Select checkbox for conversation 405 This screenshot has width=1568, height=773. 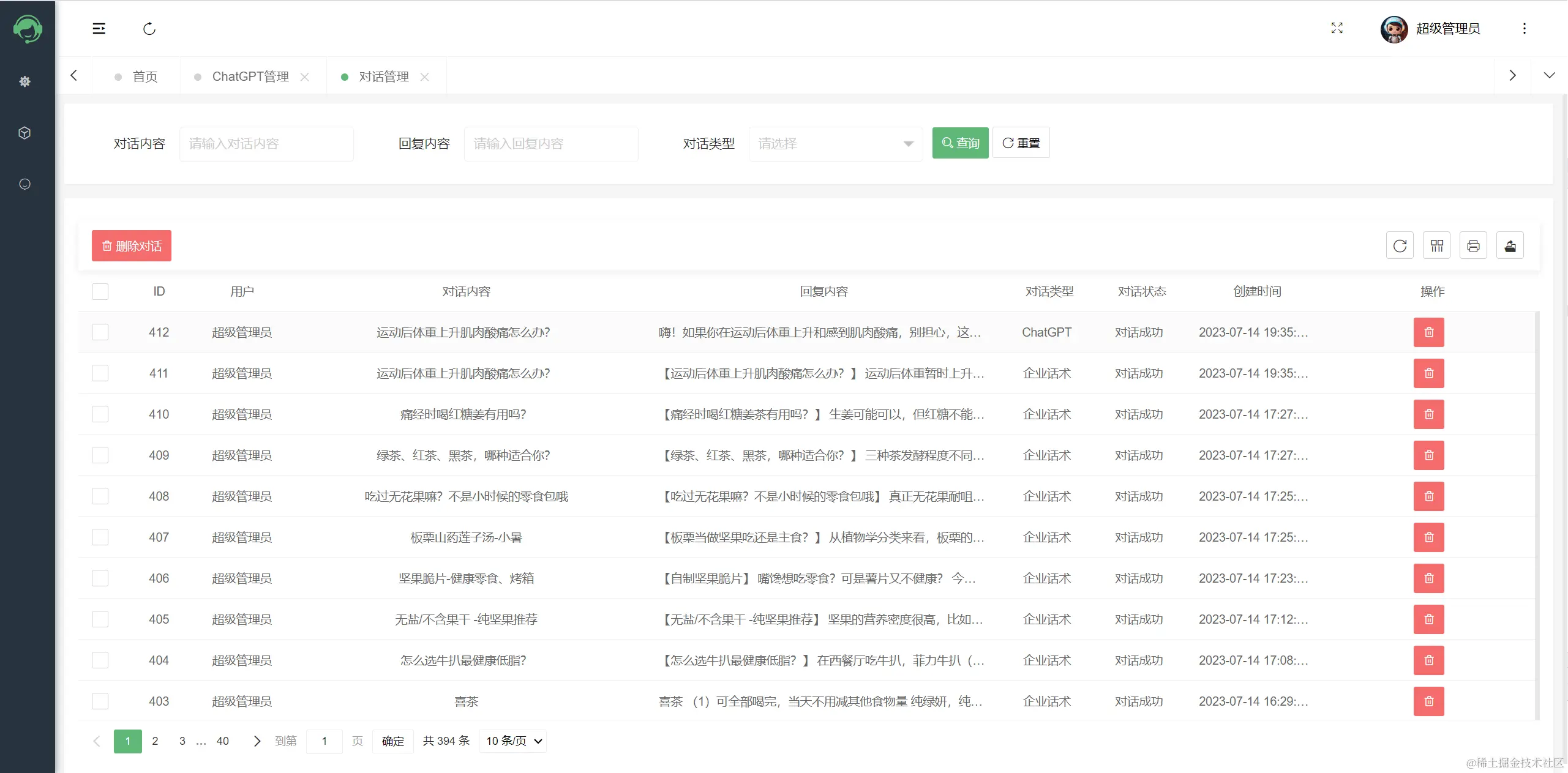[x=100, y=619]
